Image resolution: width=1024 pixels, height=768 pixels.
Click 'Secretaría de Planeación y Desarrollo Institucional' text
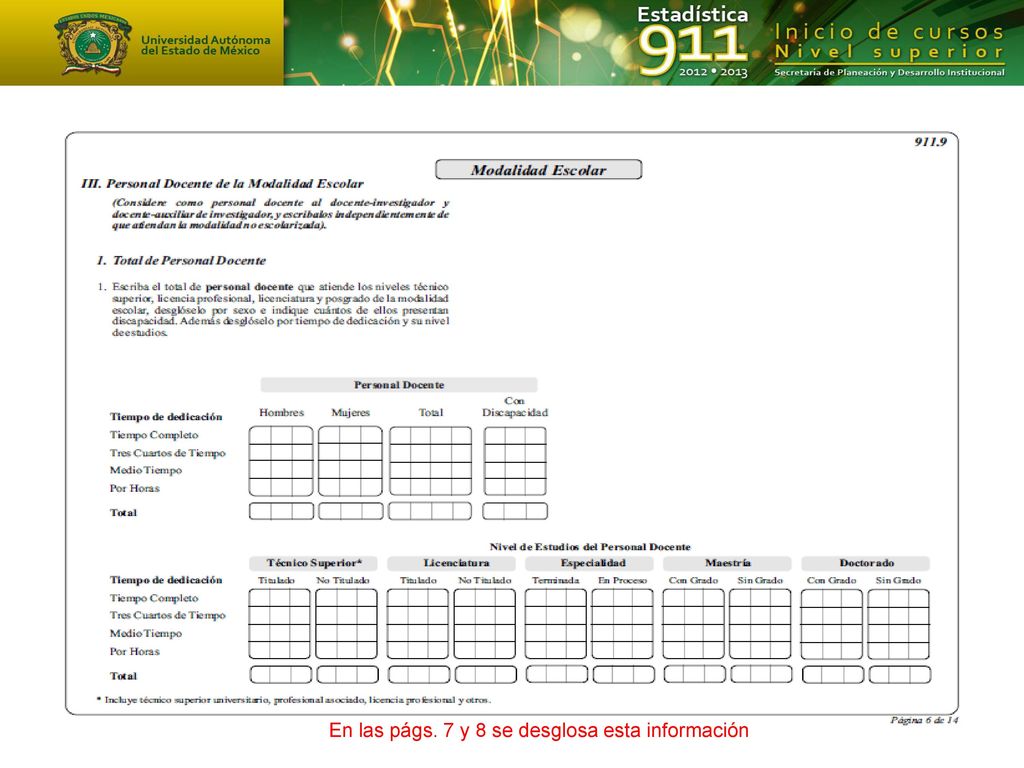point(889,72)
